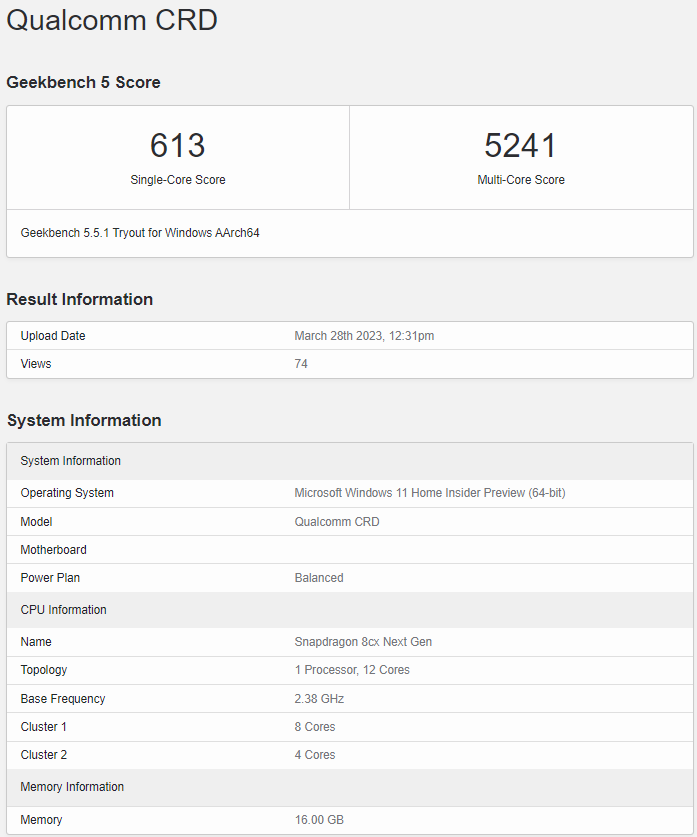
Task: Select the Model value Qualcomm CRD
Action: pyautogui.click(x=337, y=522)
